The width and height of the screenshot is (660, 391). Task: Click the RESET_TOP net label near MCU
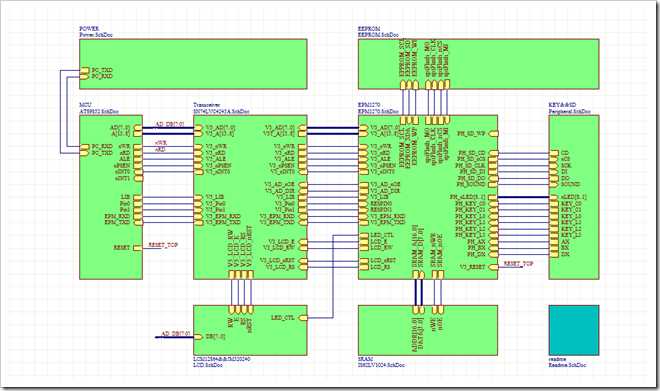point(164,245)
